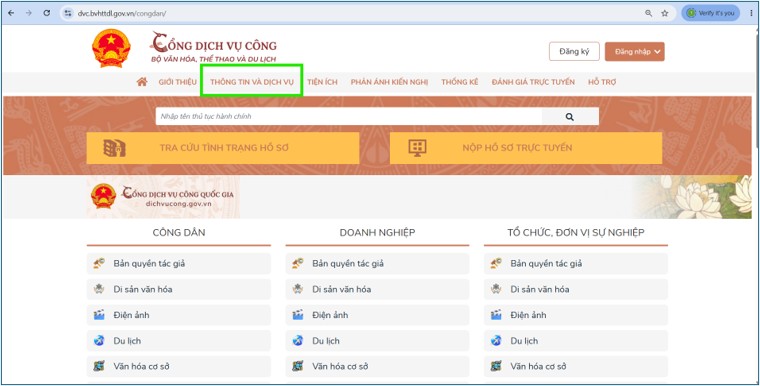Click the dossier lookup building icon
The height and width of the screenshot is (386, 760).
pos(115,148)
